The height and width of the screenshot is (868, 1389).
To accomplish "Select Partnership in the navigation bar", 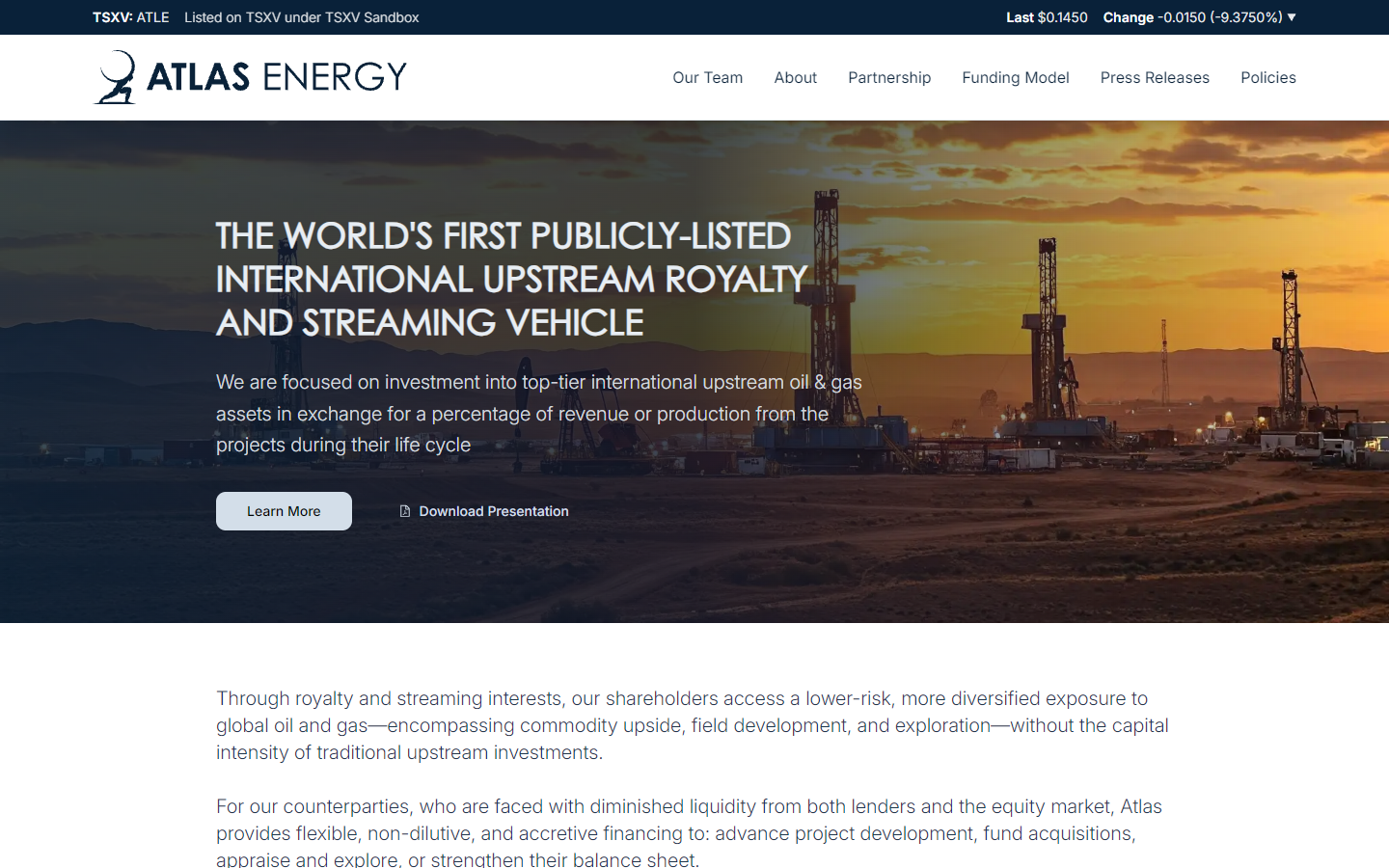I will (x=888, y=77).
